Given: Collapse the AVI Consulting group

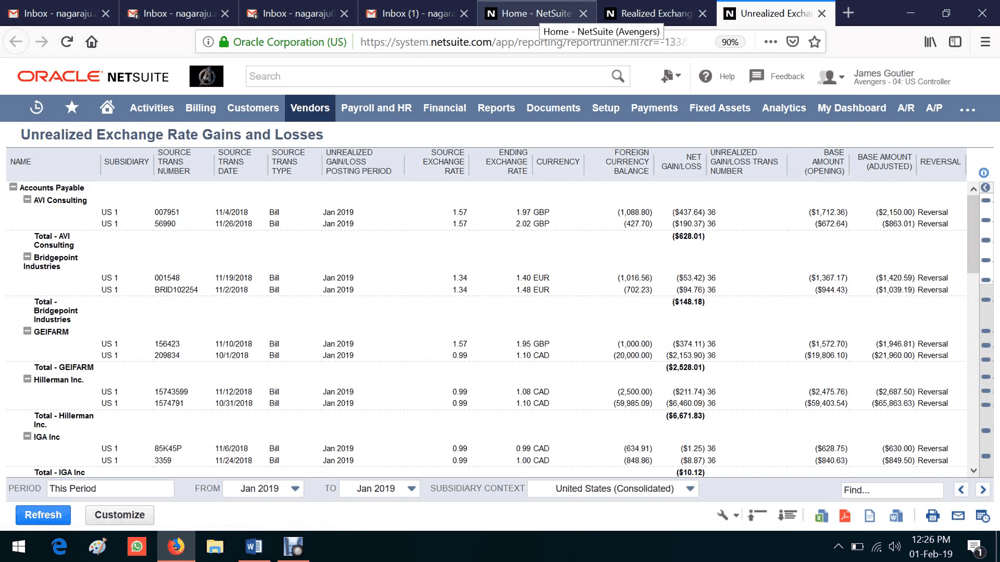Looking at the screenshot, I should tap(27, 199).
